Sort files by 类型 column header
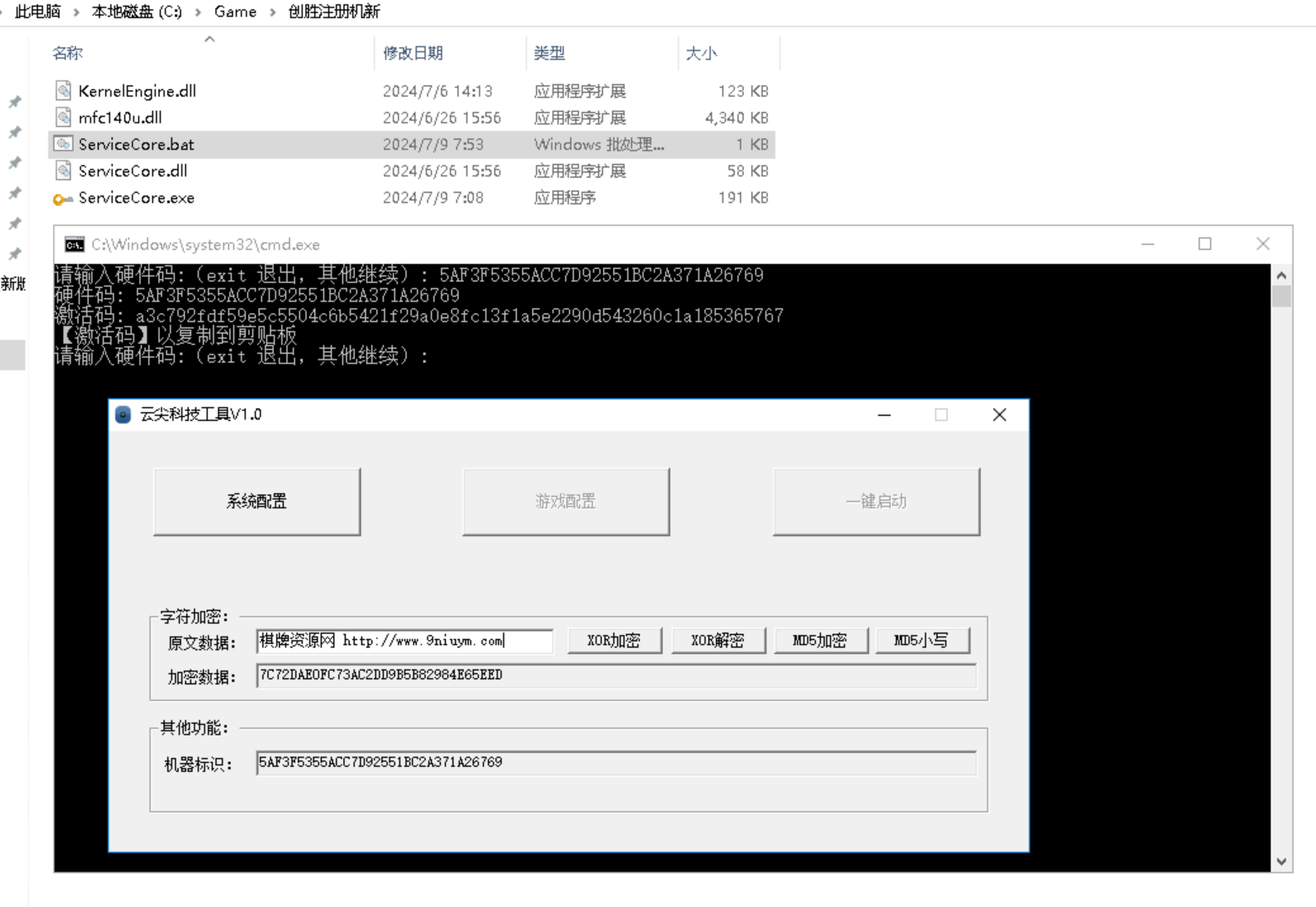The height and width of the screenshot is (907, 1316). click(x=550, y=53)
